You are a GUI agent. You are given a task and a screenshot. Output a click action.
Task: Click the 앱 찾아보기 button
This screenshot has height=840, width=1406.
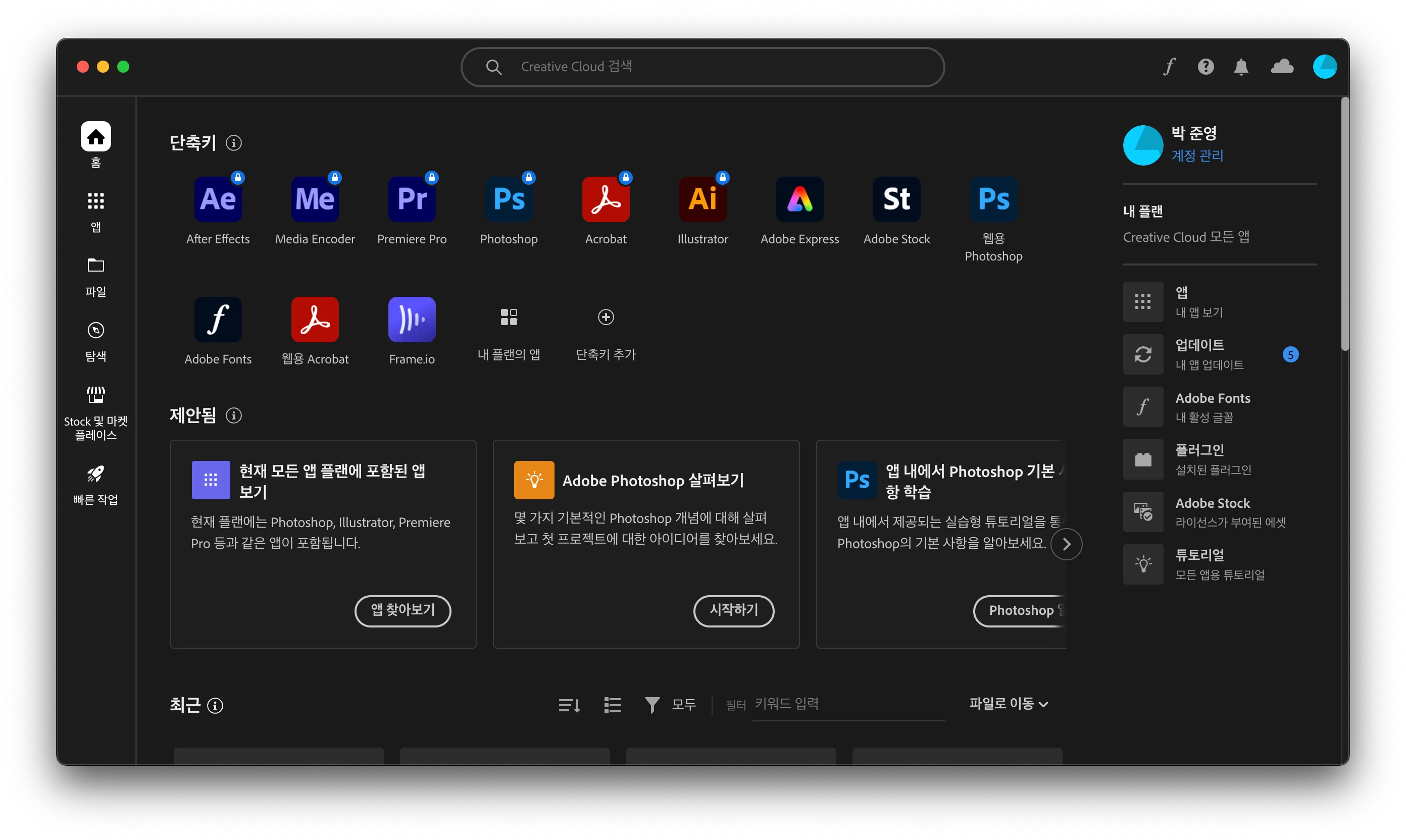point(403,610)
